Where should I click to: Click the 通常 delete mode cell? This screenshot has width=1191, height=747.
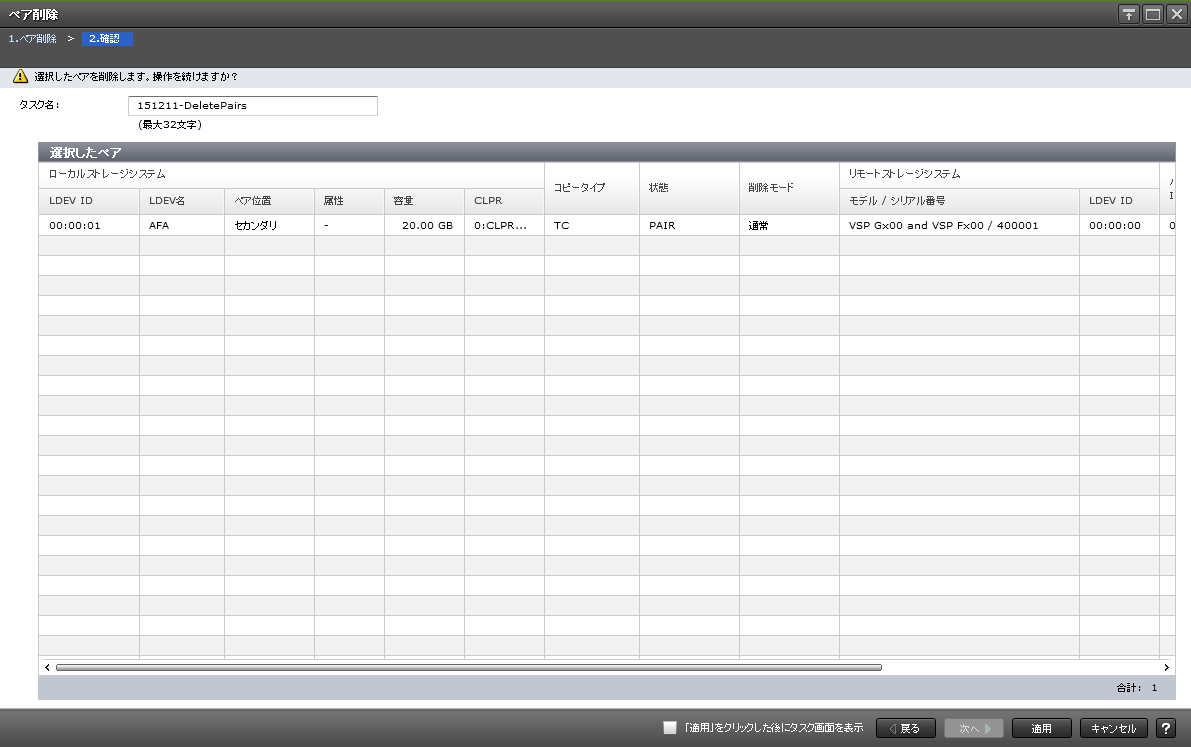pyautogui.click(x=789, y=225)
